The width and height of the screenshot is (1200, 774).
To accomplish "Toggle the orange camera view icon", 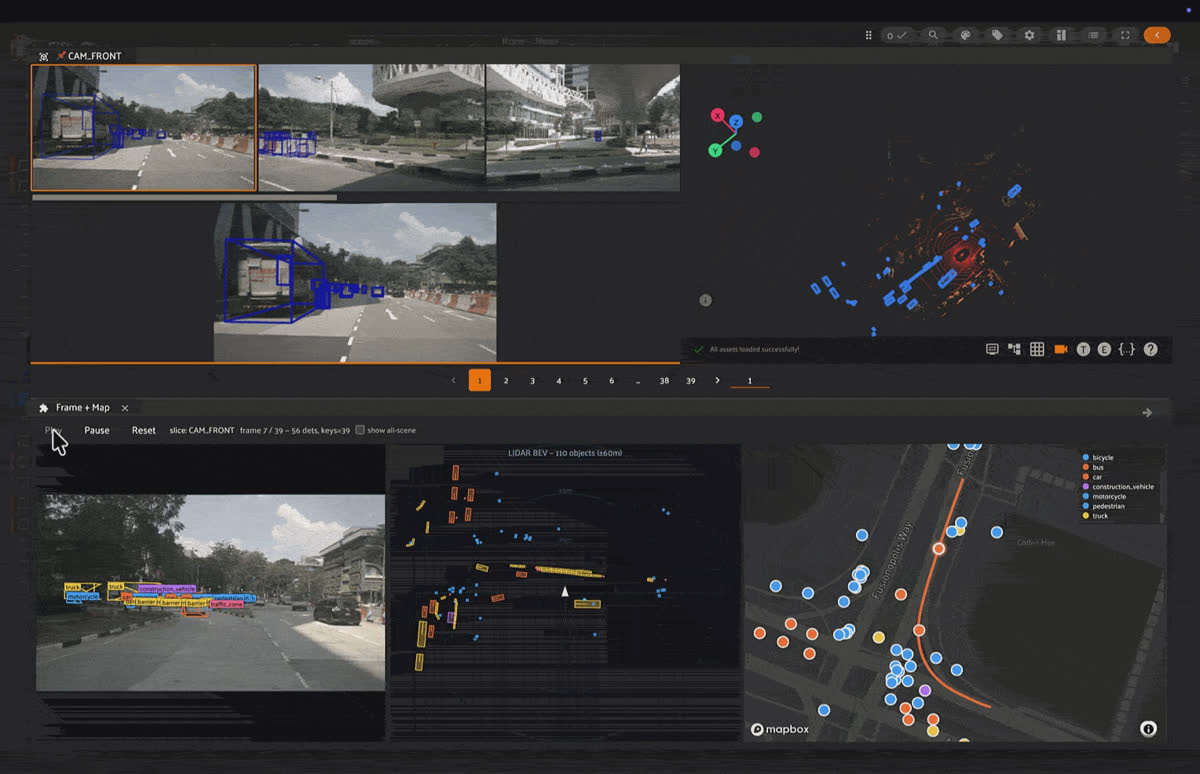I will [1061, 349].
